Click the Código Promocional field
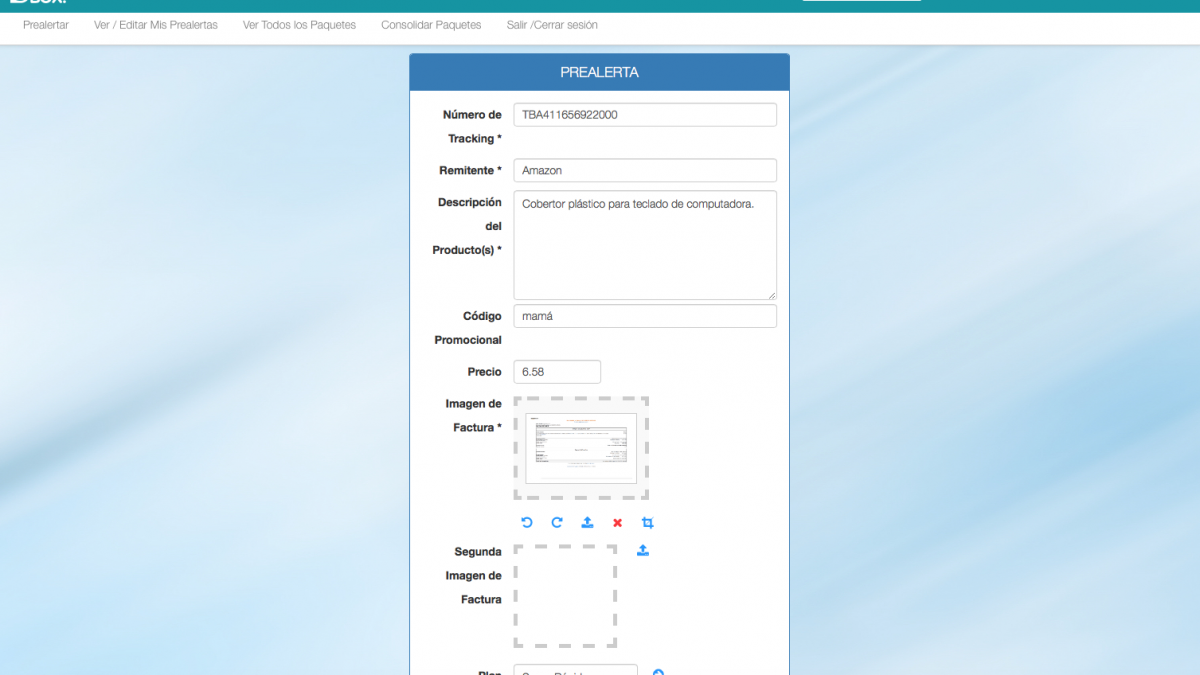This screenshot has height=675, width=1200. click(x=645, y=316)
